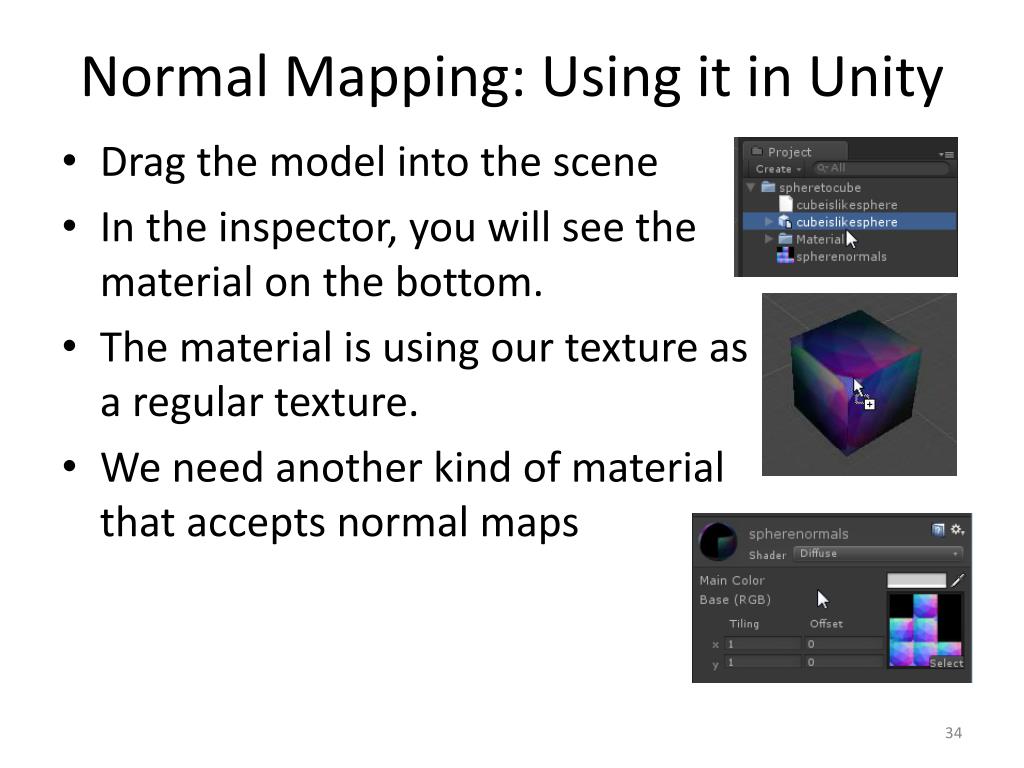The height and width of the screenshot is (768, 1024).
Task: Click the Project panel search field
Action: pyautogui.click(x=880, y=168)
